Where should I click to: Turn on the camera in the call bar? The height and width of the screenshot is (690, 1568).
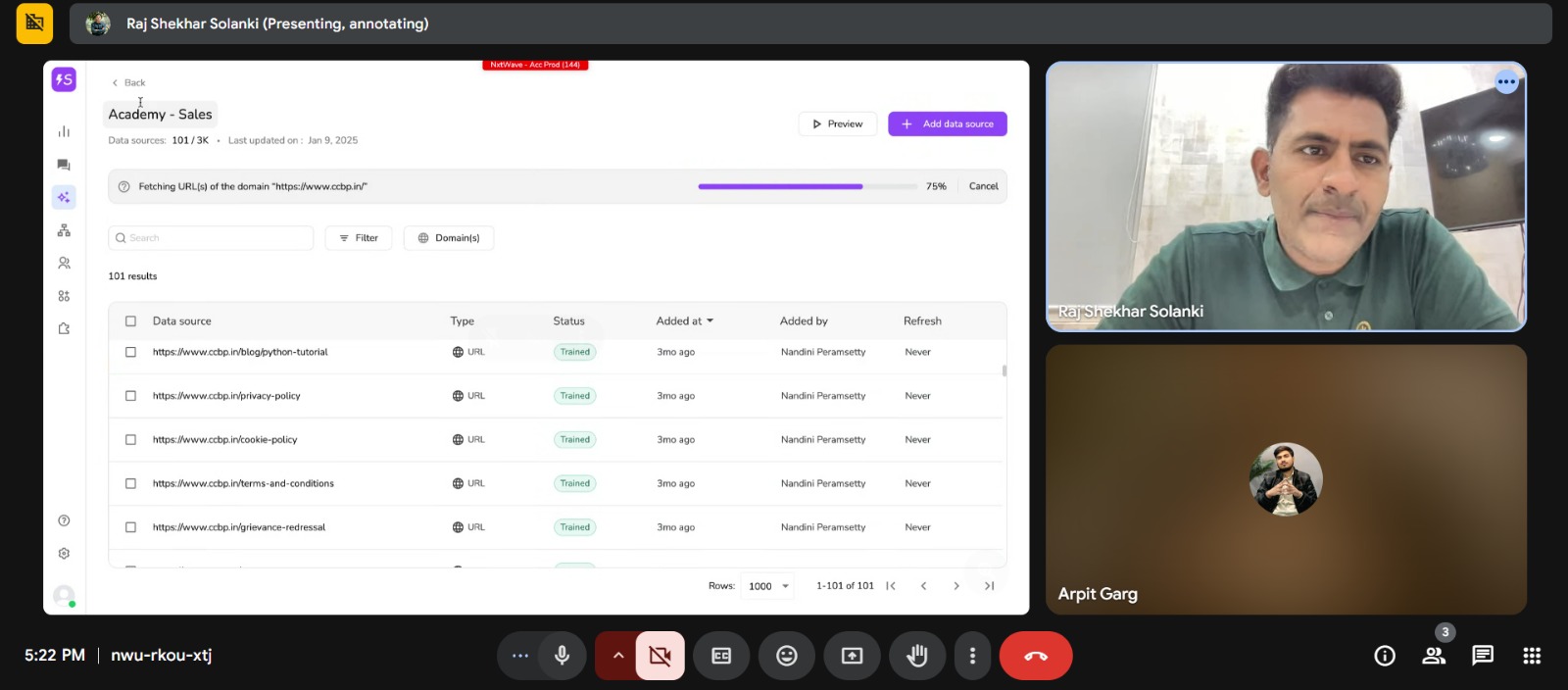(661, 656)
